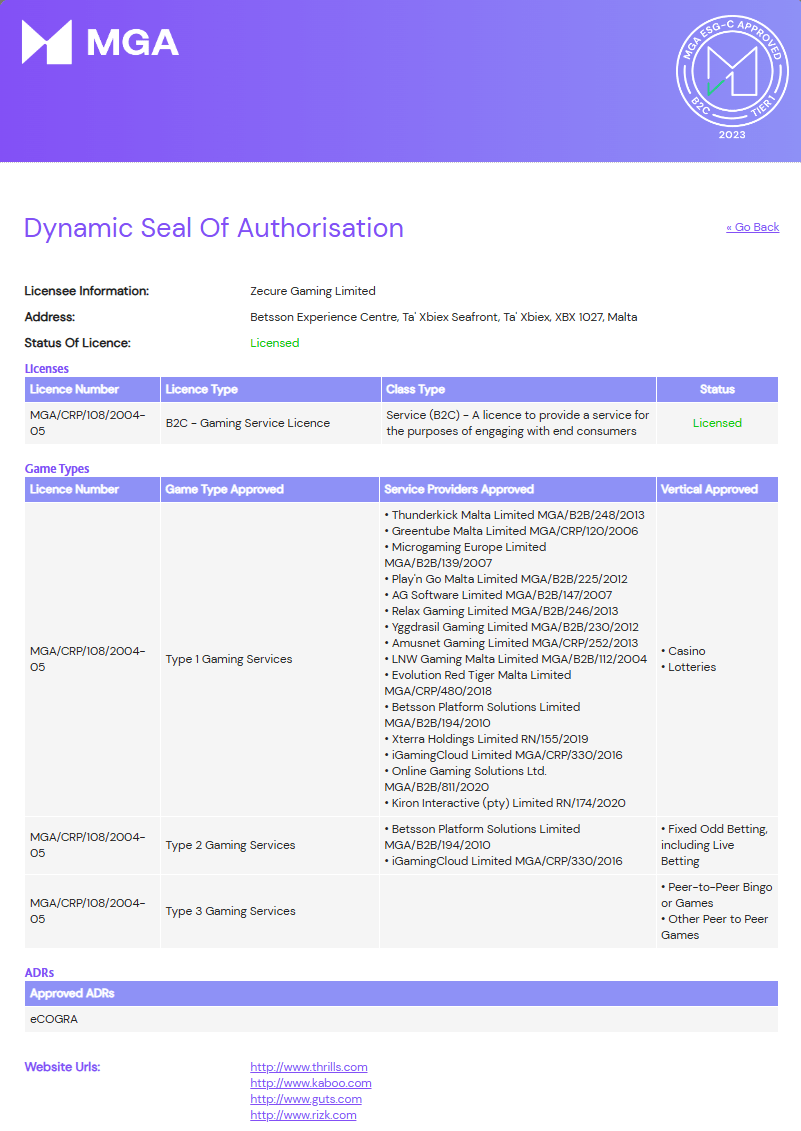
Task: Click the MGA logo in the header
Action: coord(100,42)
